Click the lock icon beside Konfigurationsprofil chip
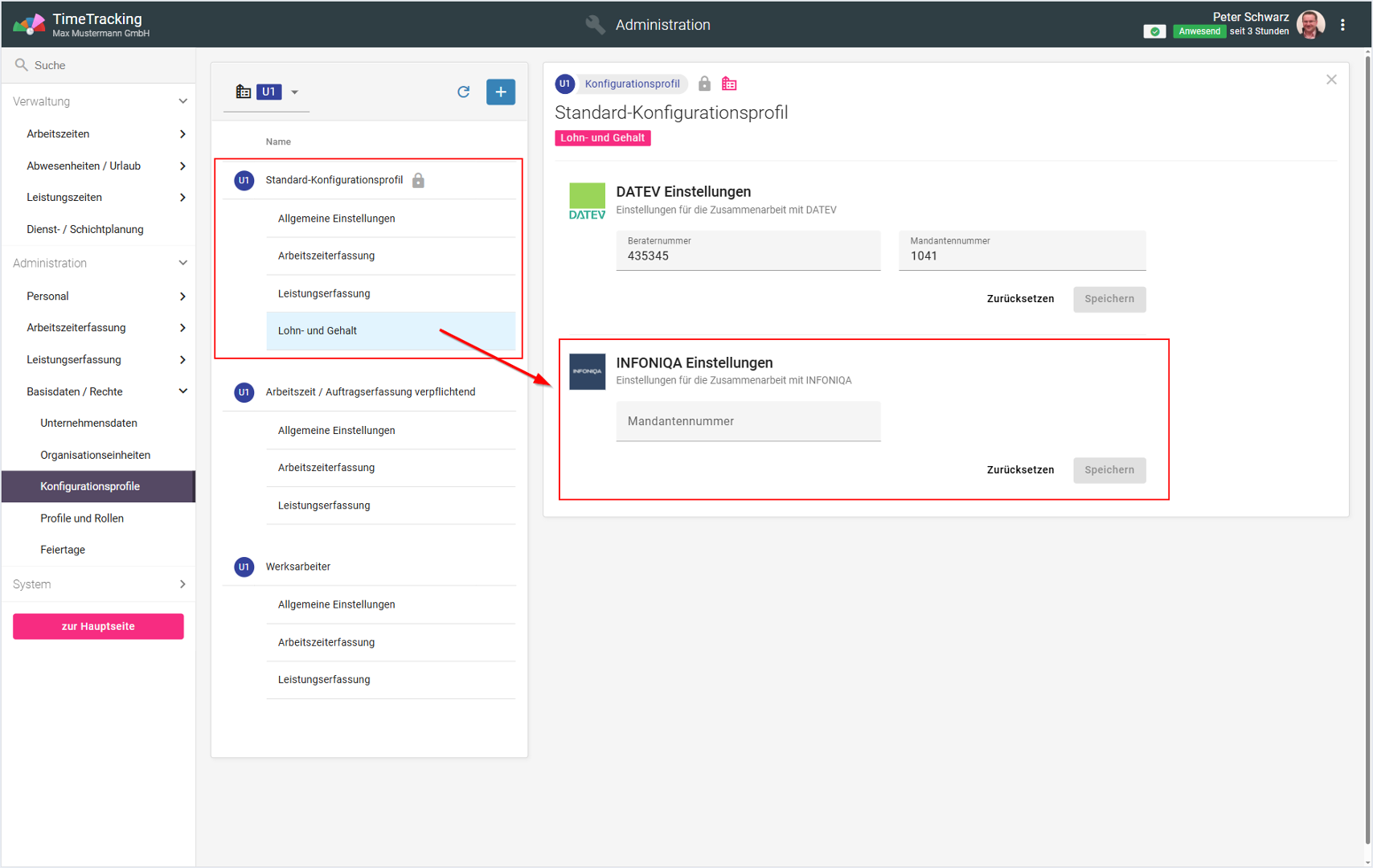The width and height of the screenshot is (1373, 868). (x=704, y=84)
